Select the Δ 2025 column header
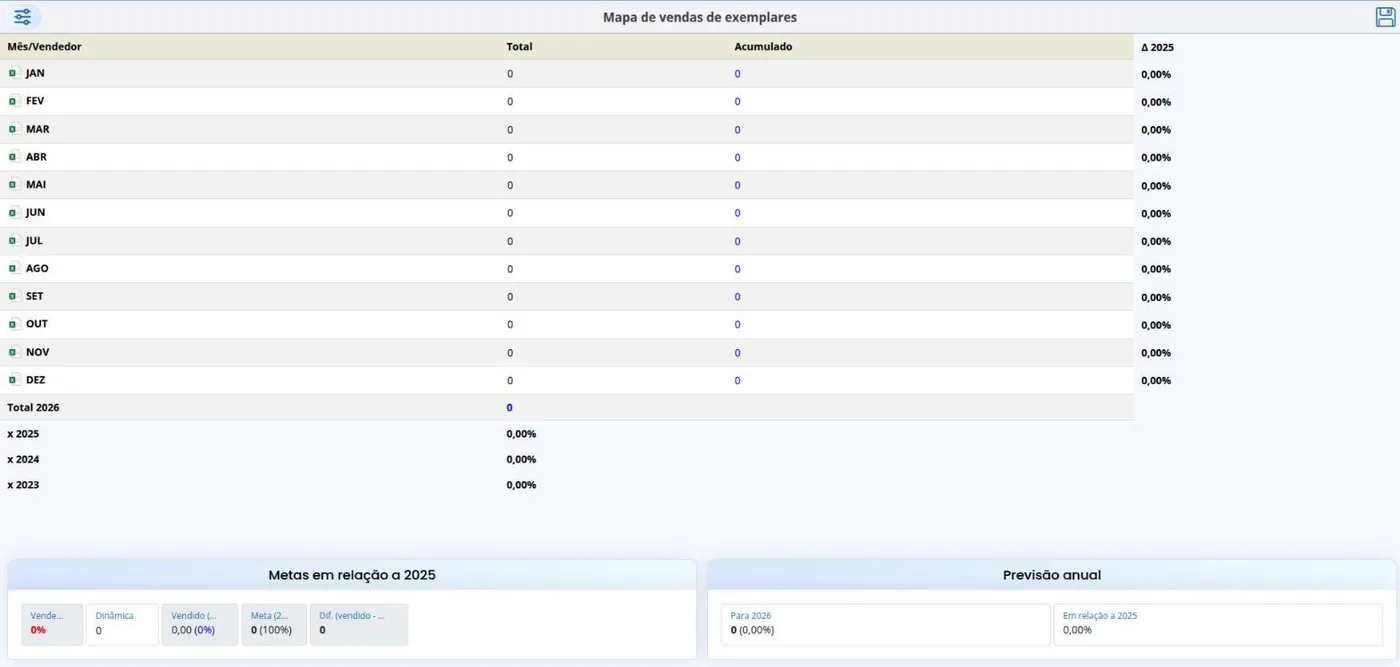Viewport: 1400px width, 667px height. click(1157, 47)
